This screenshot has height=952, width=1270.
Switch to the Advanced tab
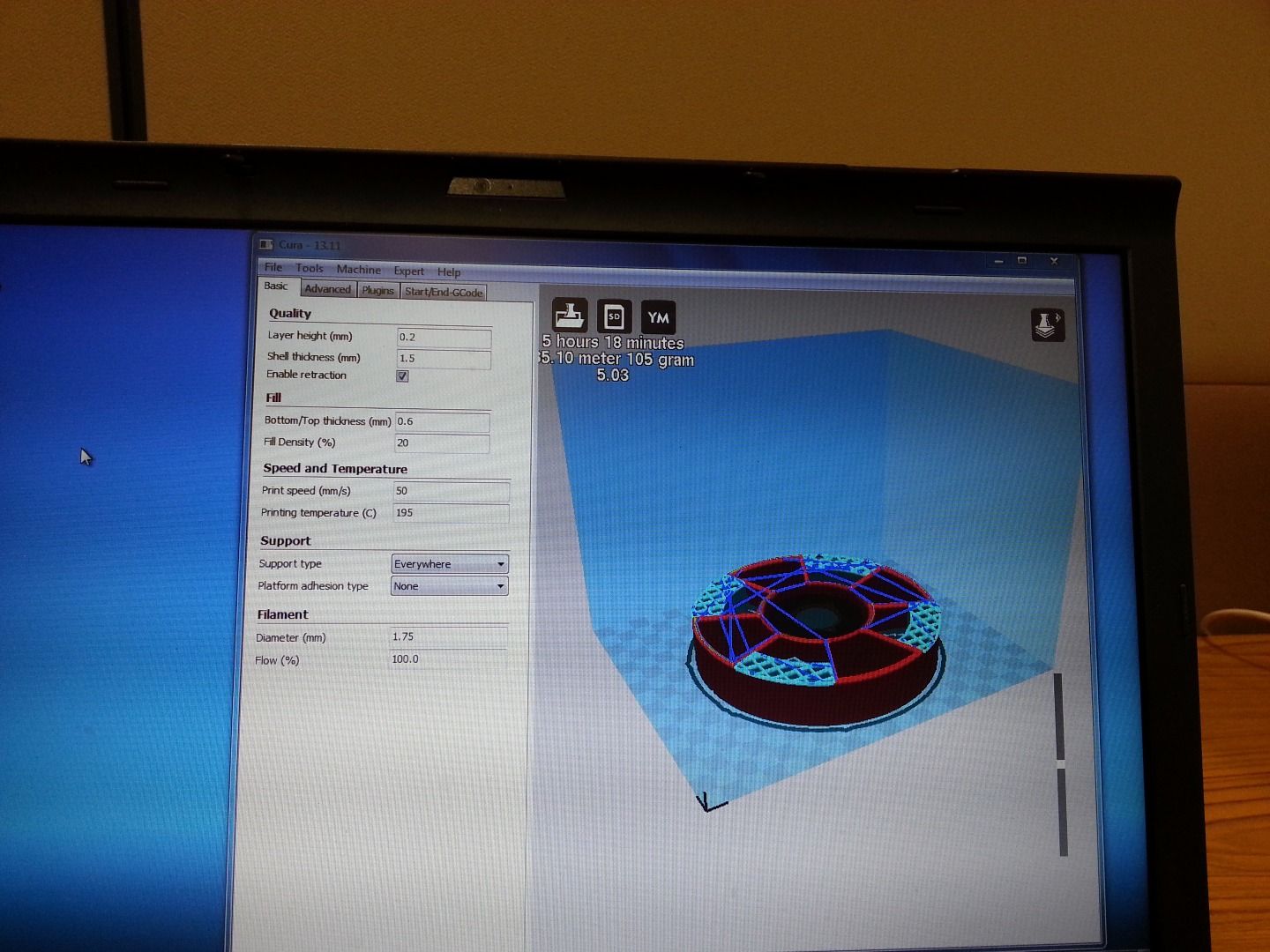(x=327, y=289)
